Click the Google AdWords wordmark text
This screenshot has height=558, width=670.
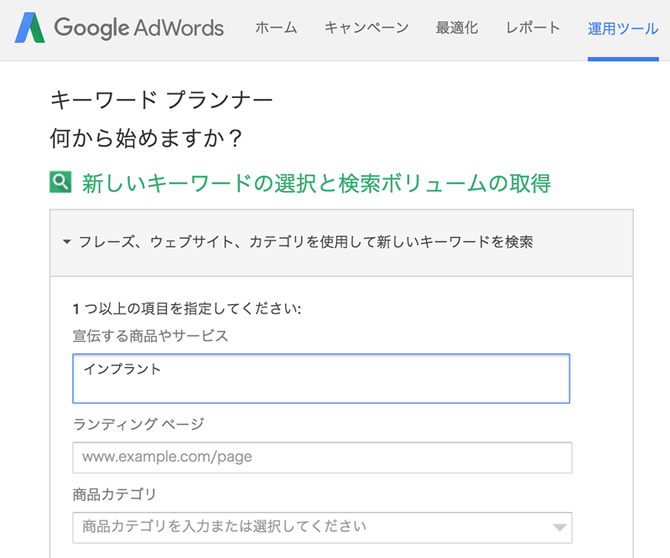click(139, 28)
